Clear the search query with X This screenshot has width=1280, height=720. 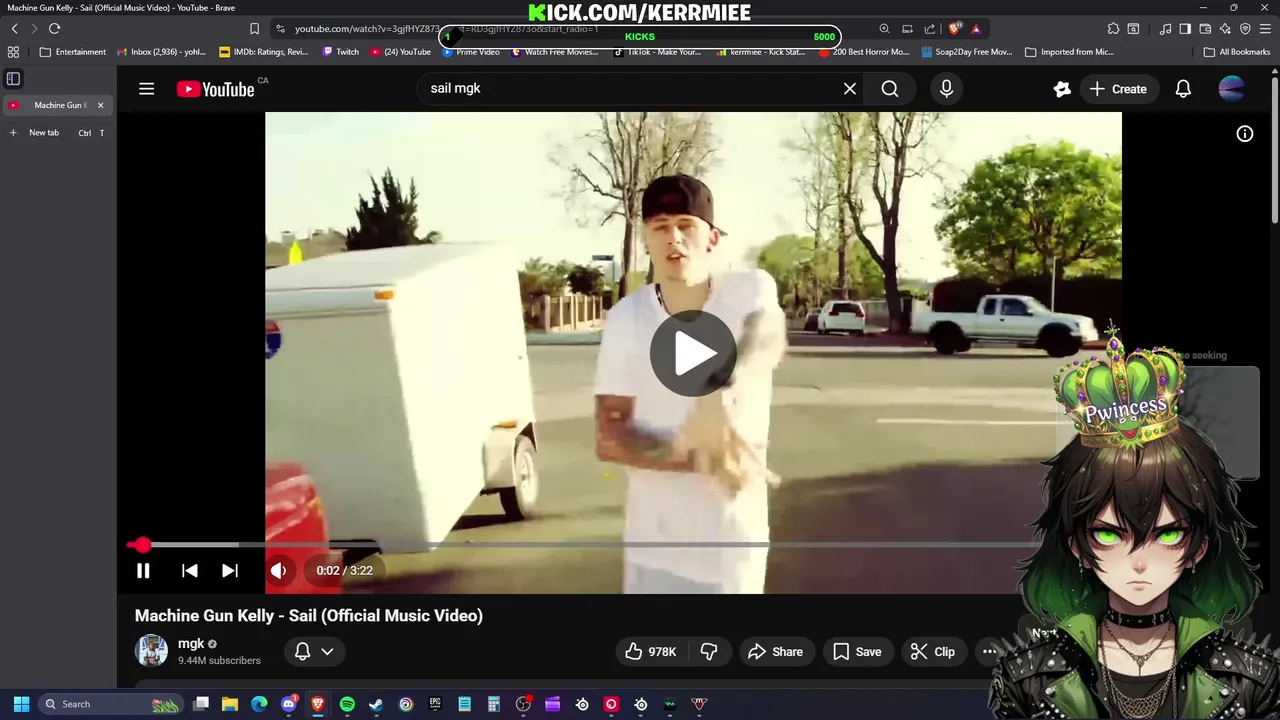[x=850, y=89]
